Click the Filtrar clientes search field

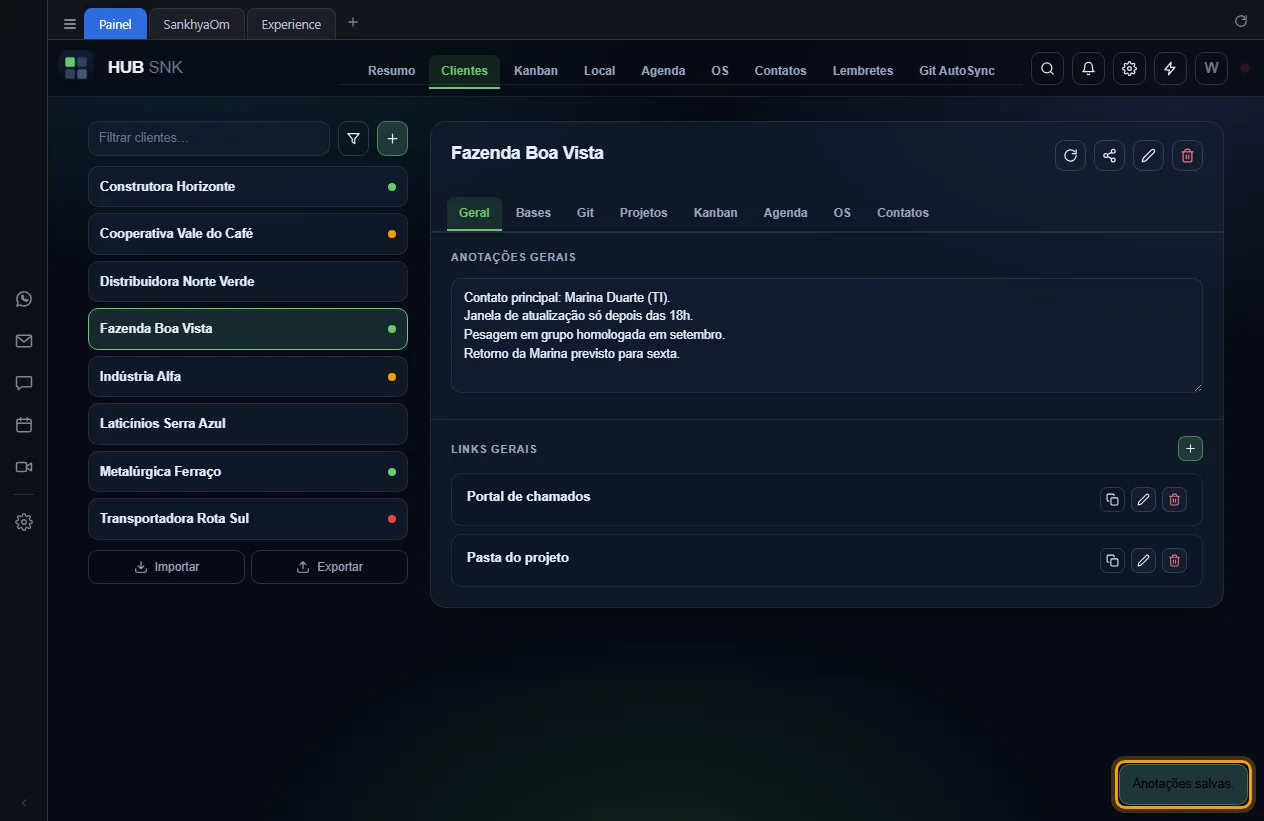(x=209, y=139)
